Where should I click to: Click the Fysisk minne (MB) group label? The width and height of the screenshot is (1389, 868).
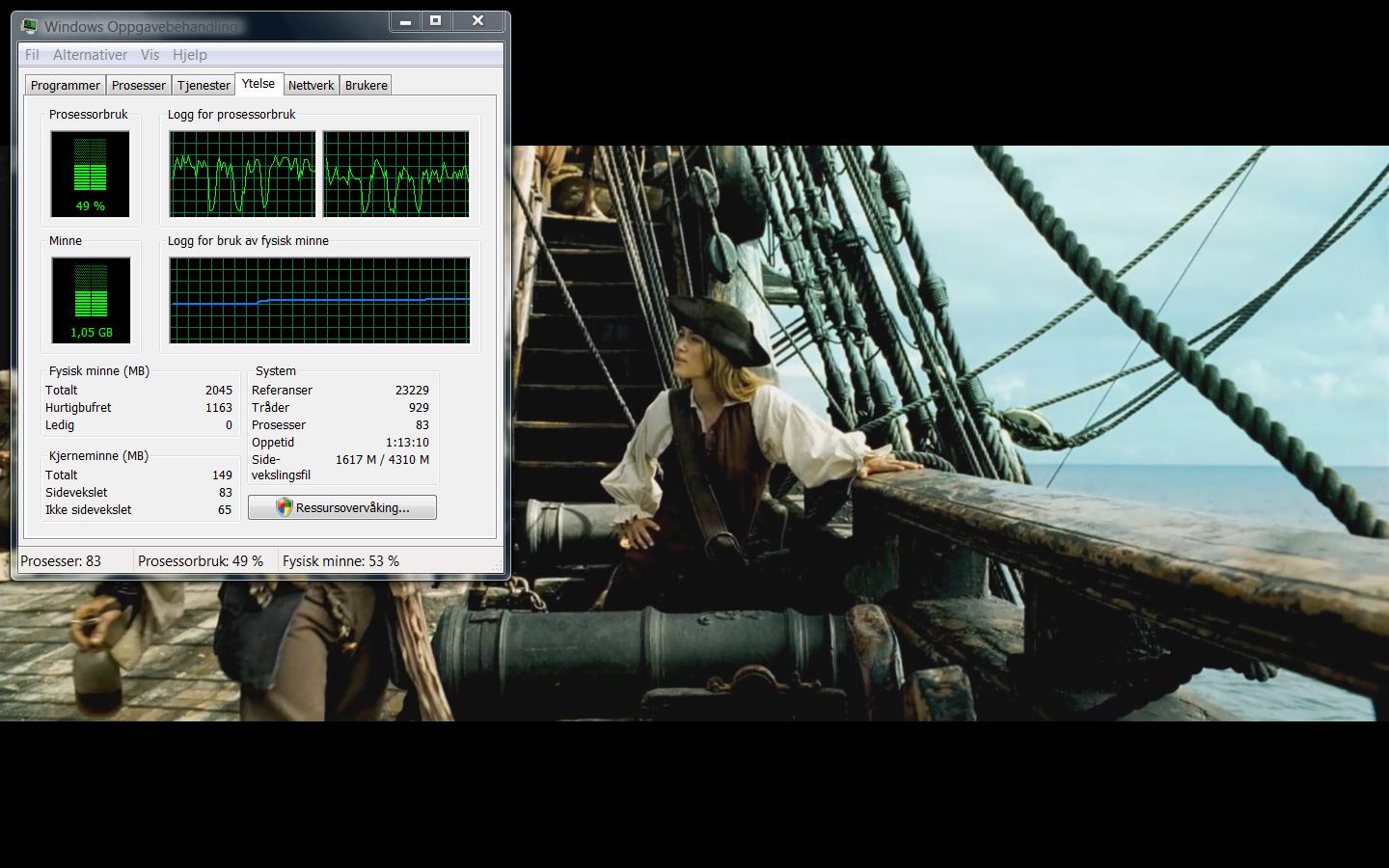(99, 371)
